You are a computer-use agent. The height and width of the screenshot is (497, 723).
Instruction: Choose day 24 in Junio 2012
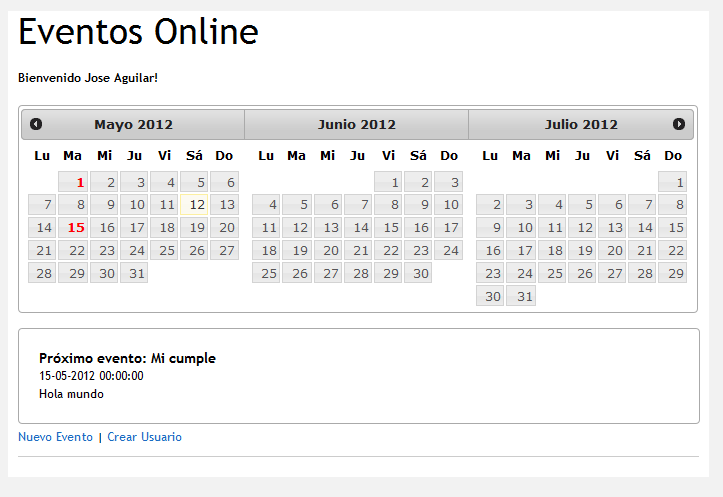448,250
